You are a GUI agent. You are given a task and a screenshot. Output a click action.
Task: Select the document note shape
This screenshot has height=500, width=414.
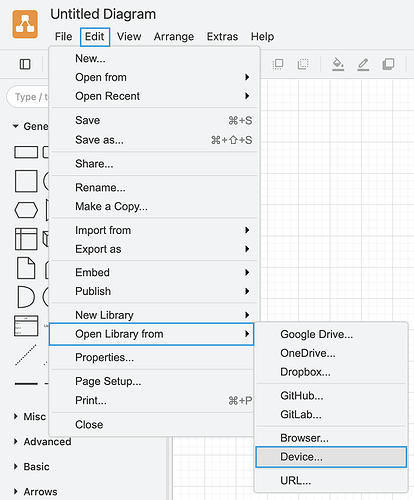coord(26,268)
